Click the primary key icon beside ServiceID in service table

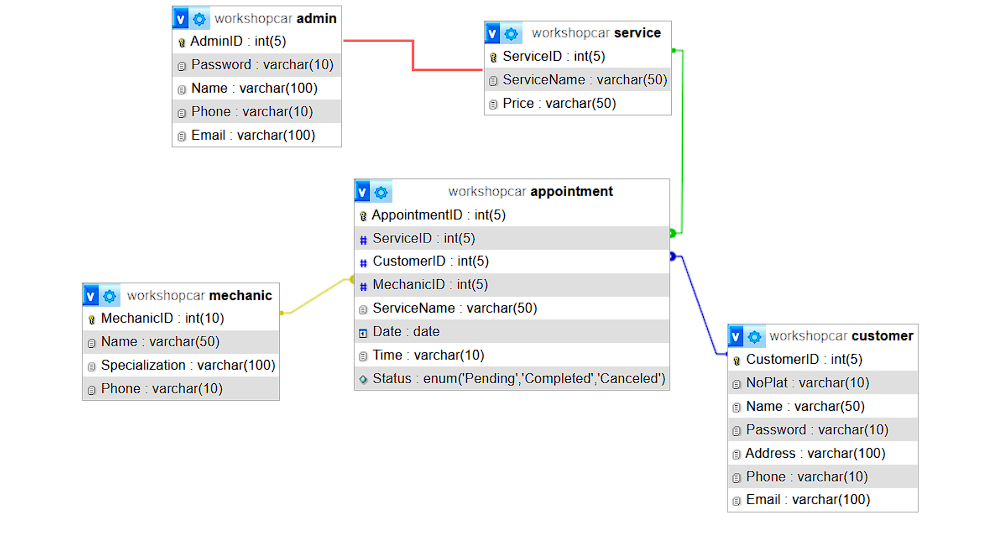(493, 58)
